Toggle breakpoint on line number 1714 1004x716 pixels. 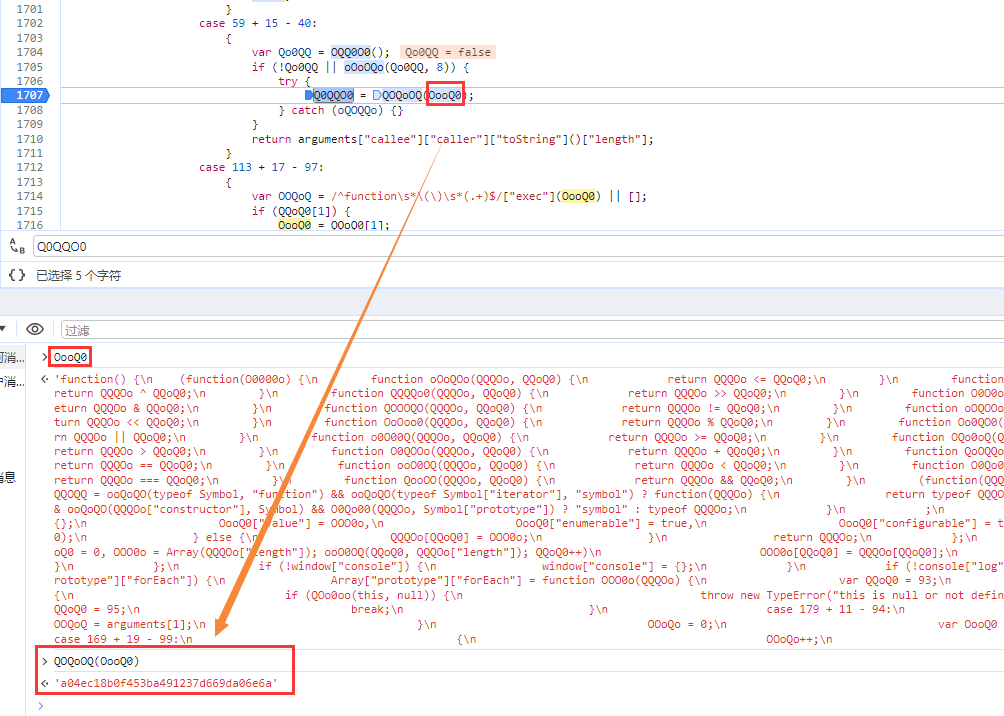[x=30, y=197]
